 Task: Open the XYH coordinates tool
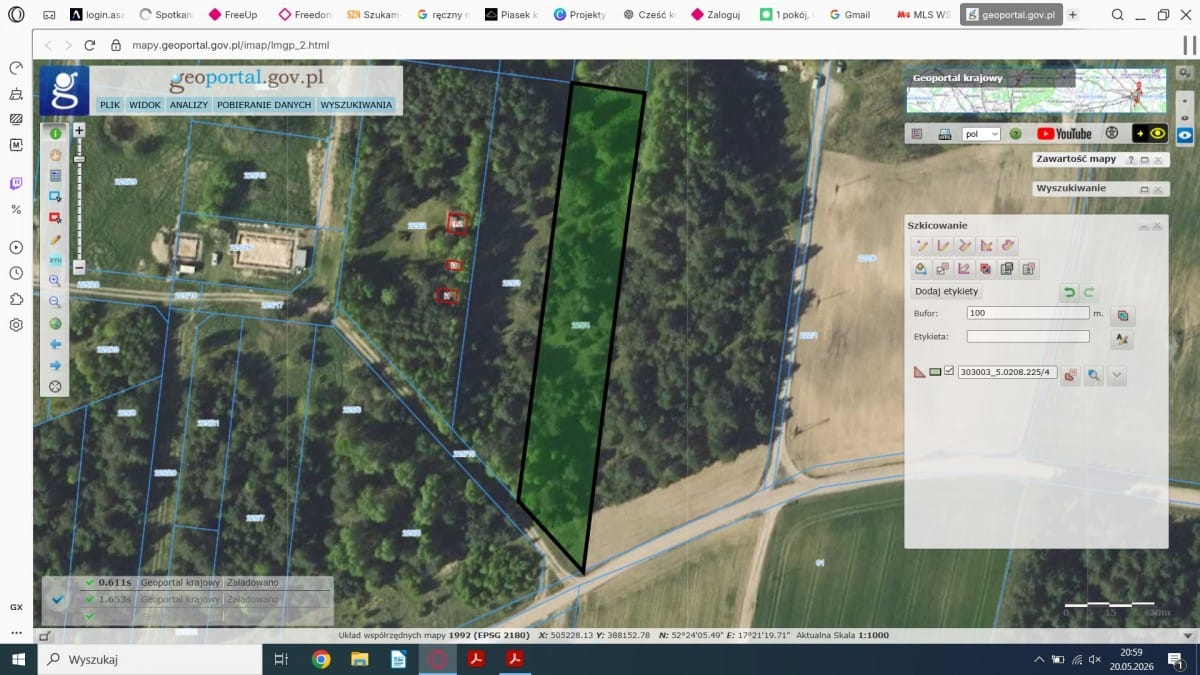pos(55,260)
